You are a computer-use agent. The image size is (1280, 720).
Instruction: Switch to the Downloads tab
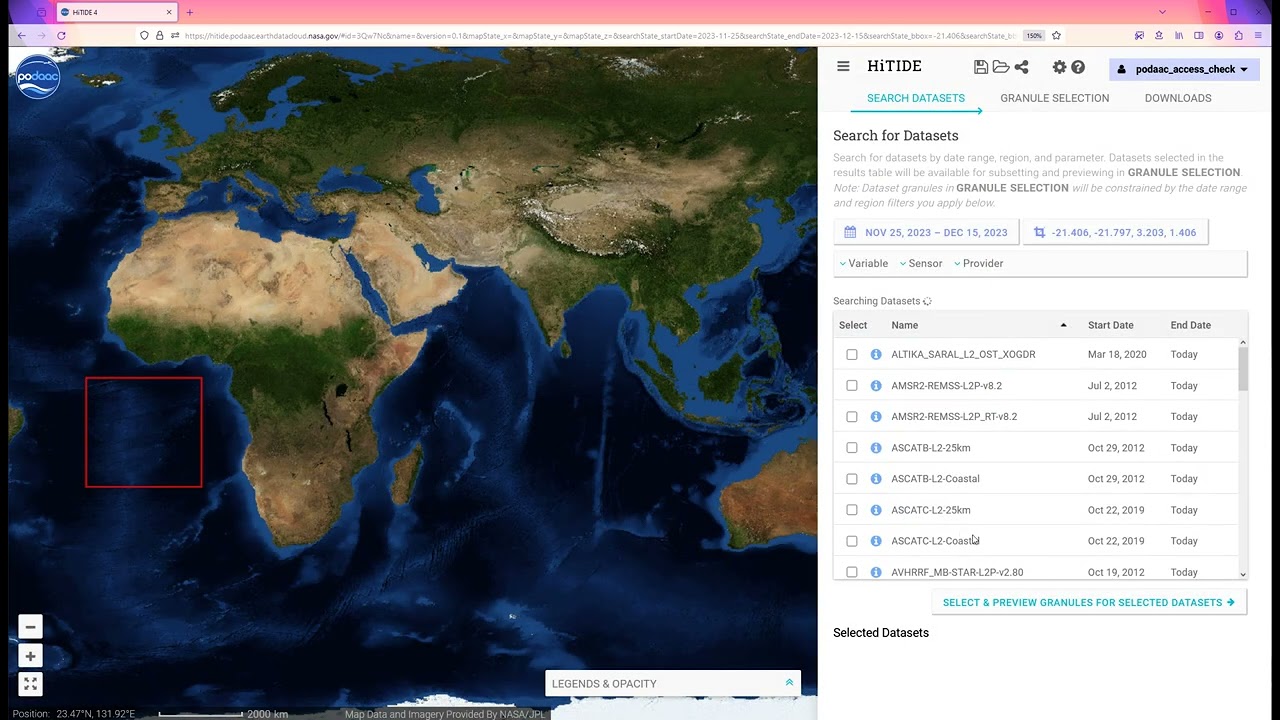point(1178,98)
